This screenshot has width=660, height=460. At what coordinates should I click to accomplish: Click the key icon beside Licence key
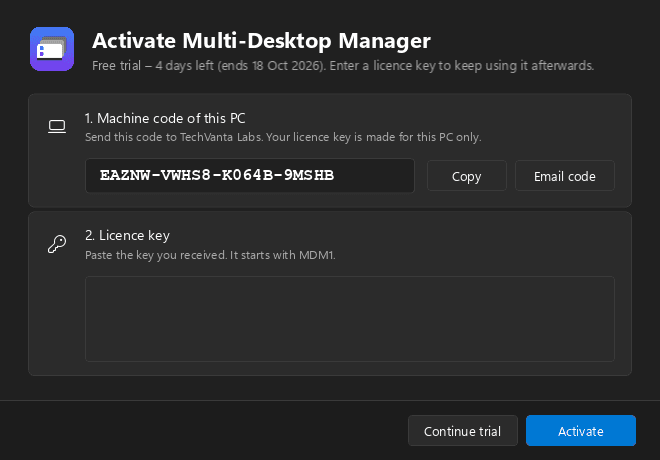tap(57, 244)
